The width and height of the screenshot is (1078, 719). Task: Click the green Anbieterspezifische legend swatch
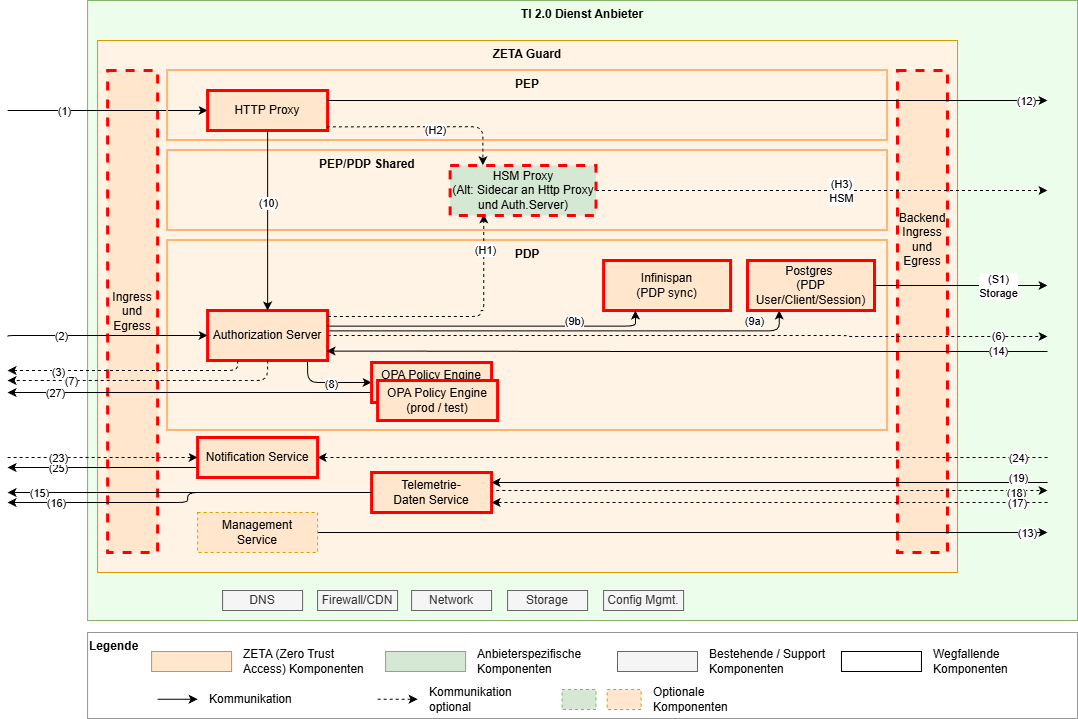[427, 661]
